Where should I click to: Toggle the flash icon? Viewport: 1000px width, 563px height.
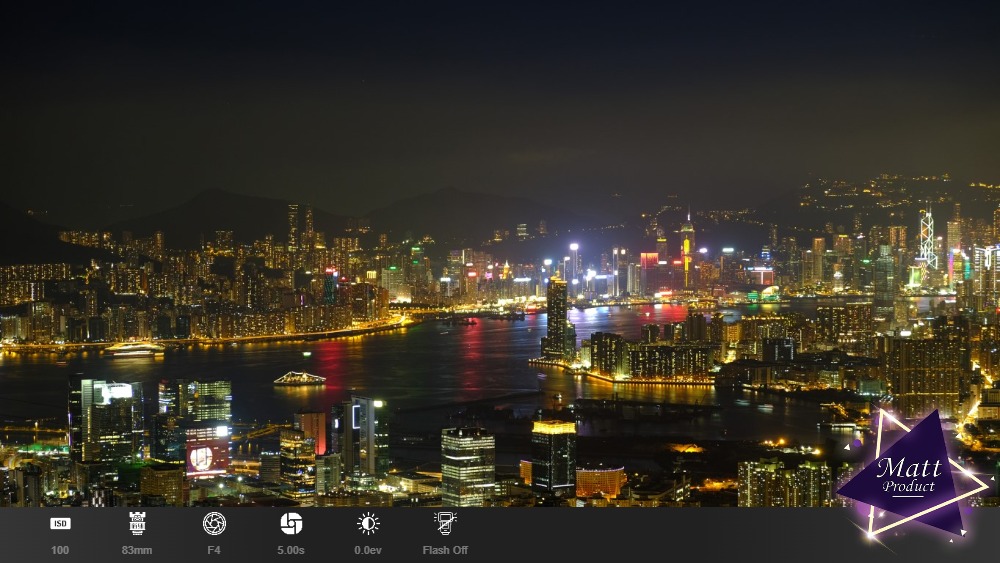tap(445, 523)
